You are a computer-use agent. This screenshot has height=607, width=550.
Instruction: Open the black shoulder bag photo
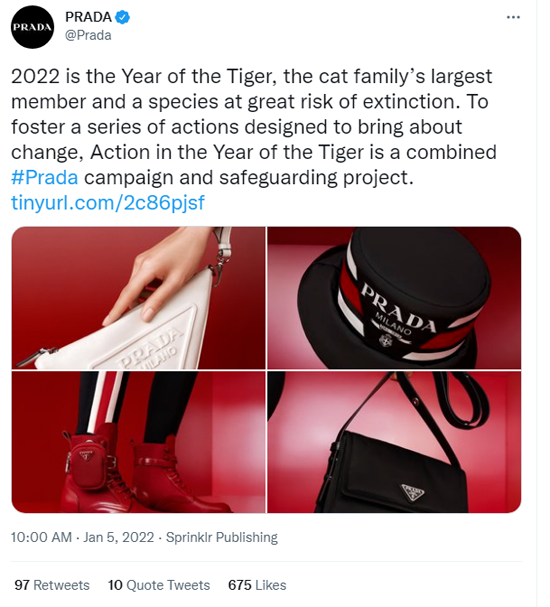tap(394, 442)
